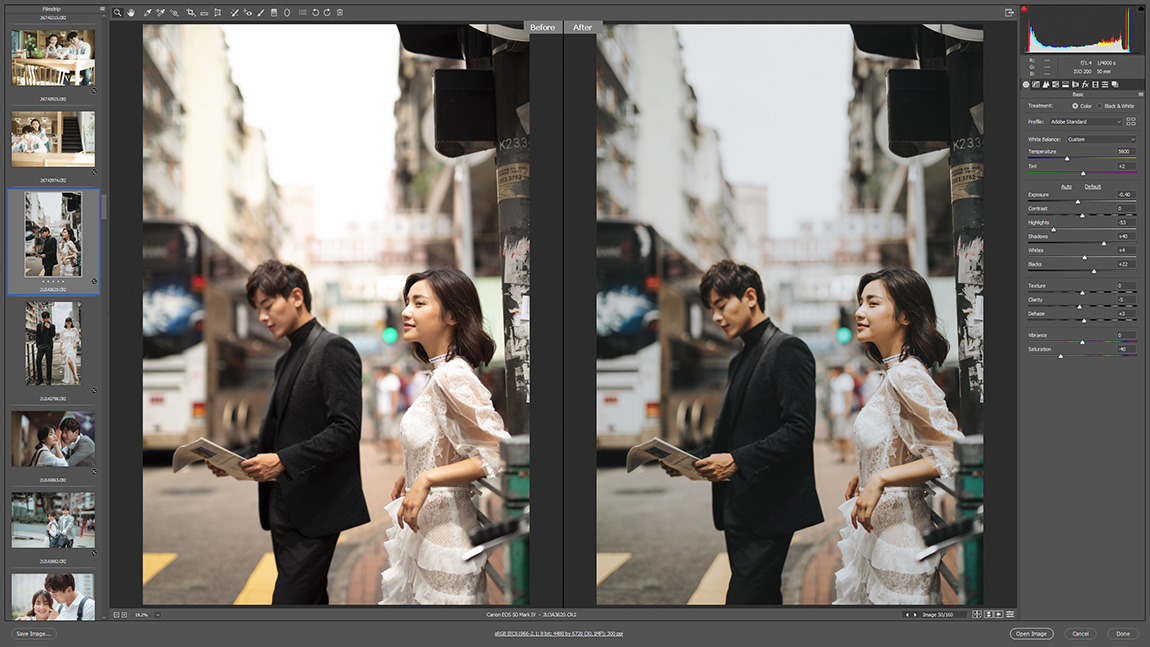Viewport: 1150px width, 647px height.
Task: Select Black & White treatment option
Action: tap(1100, 106)
